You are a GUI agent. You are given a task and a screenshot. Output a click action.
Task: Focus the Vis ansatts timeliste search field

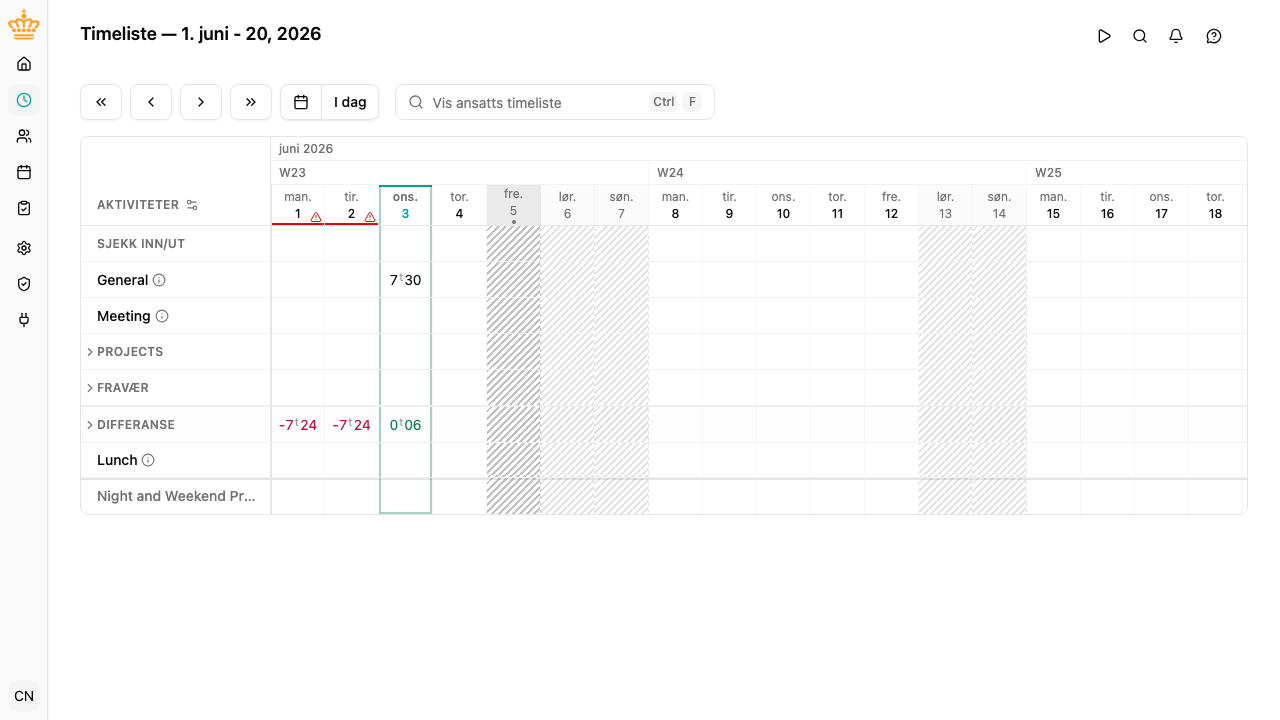[555, 102]
